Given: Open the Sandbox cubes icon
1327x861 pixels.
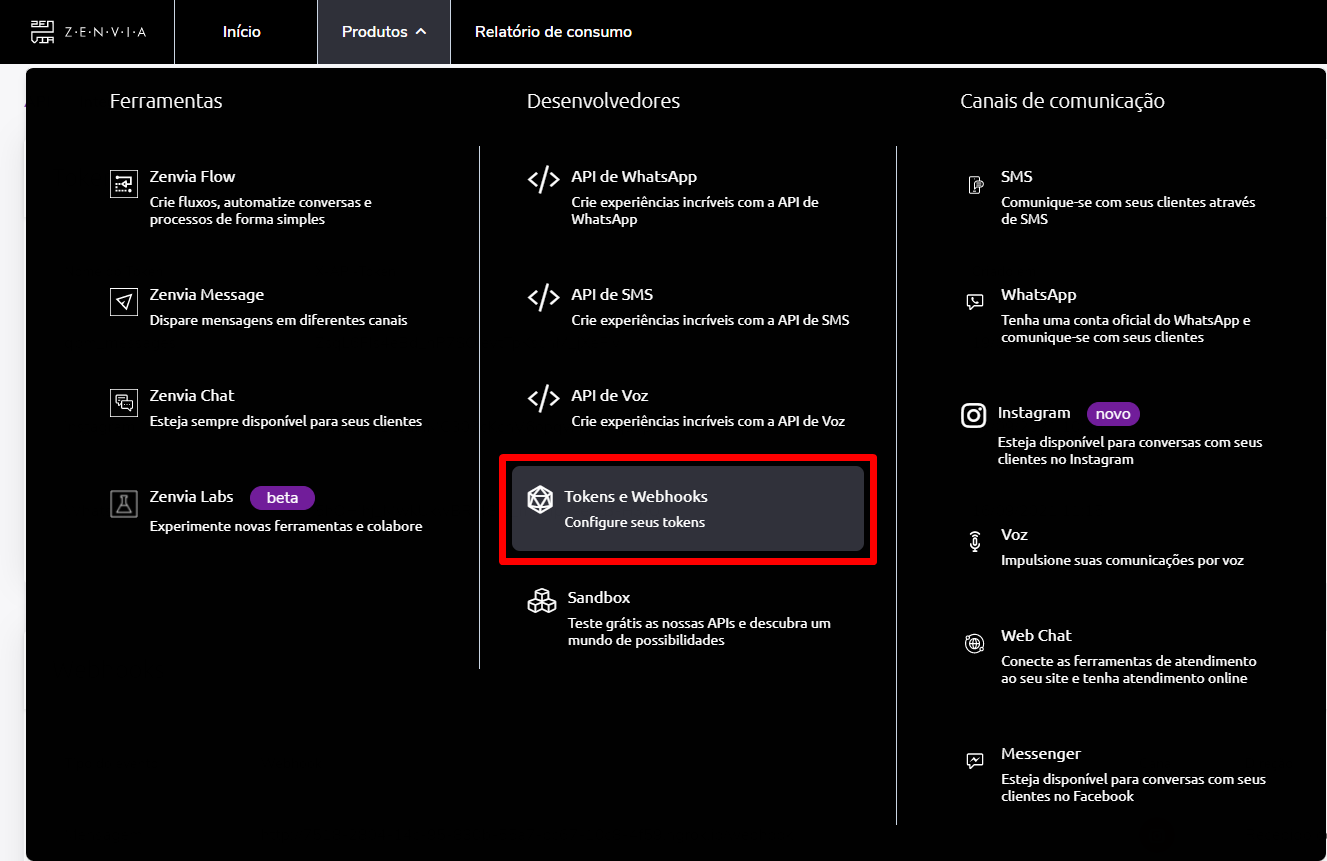Looking at the screenshot, I should pos(541,601).
